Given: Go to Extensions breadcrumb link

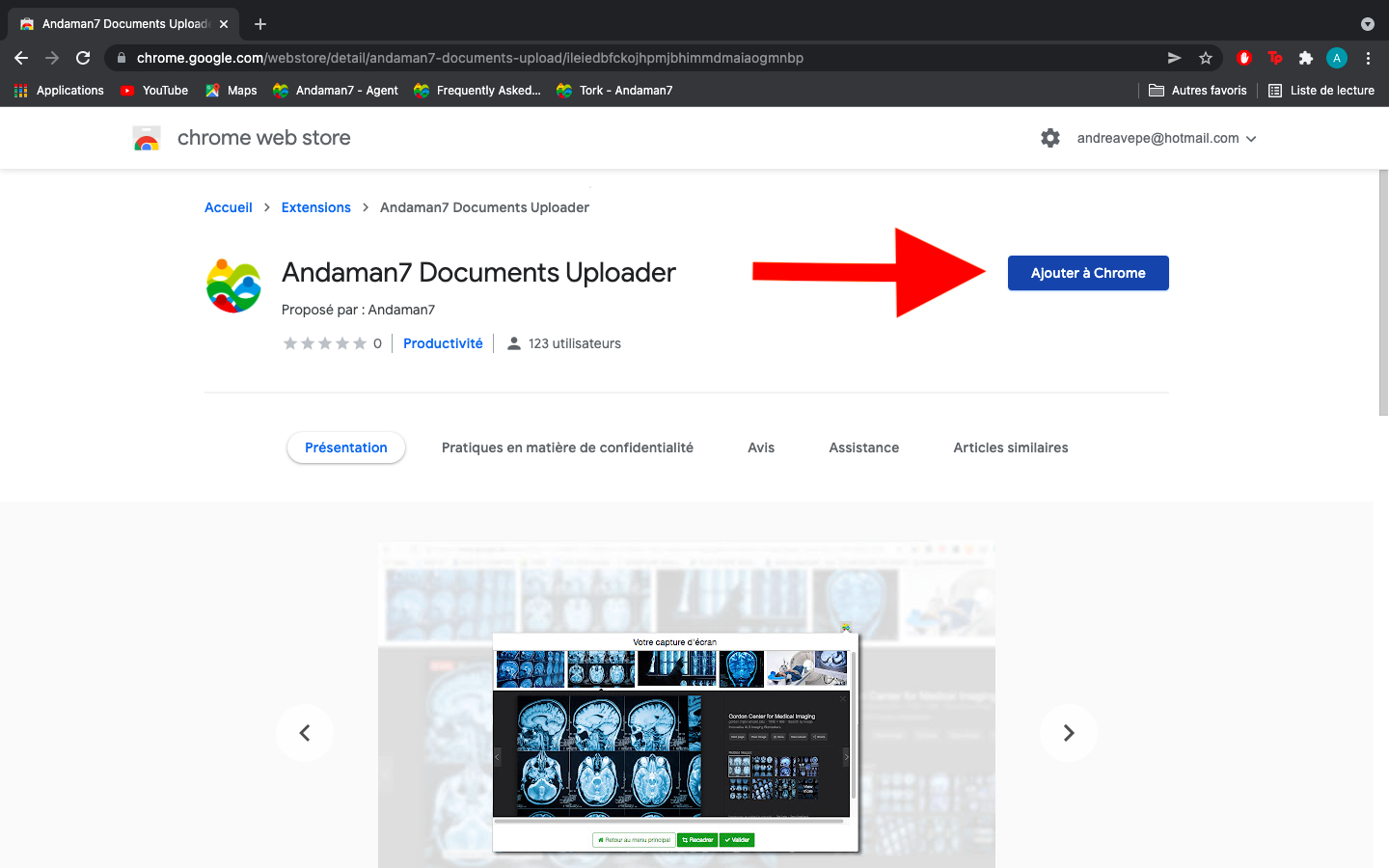Looking at the screenshot, I should coord(315,207).
